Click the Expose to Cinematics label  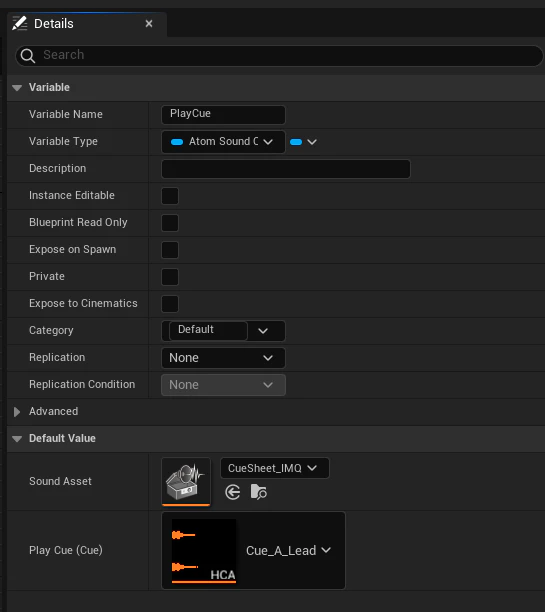pos(83,303)
